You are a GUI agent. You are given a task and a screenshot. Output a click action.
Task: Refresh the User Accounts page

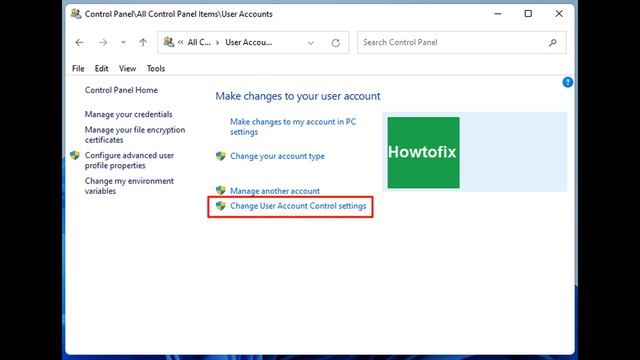point(336,43)
